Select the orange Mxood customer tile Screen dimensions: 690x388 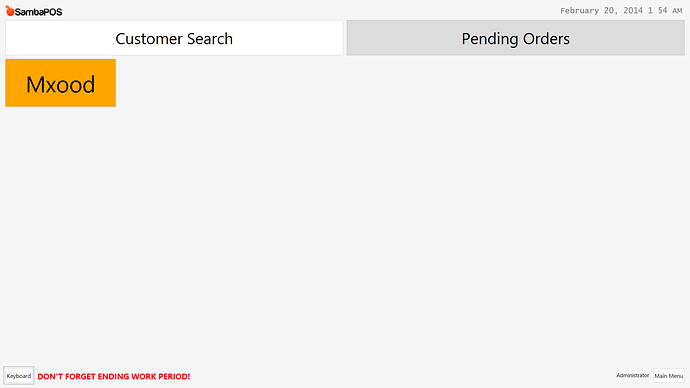(60, 83)
